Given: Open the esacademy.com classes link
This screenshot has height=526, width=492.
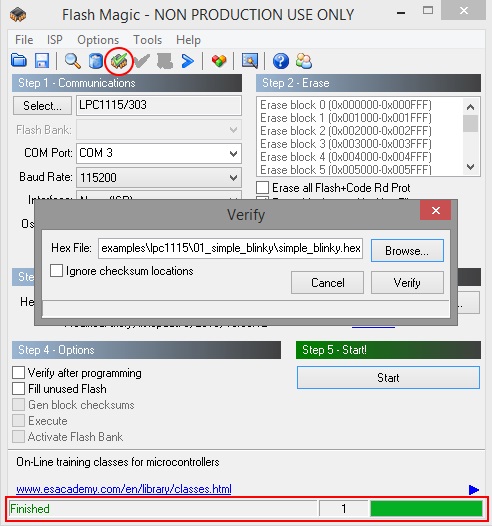Looking at the screenshot, I should 124,489.
